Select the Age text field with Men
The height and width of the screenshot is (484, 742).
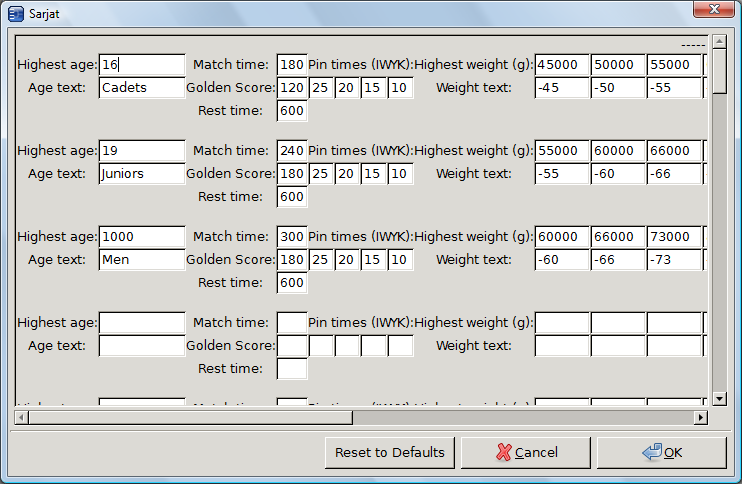click(142, 260)
